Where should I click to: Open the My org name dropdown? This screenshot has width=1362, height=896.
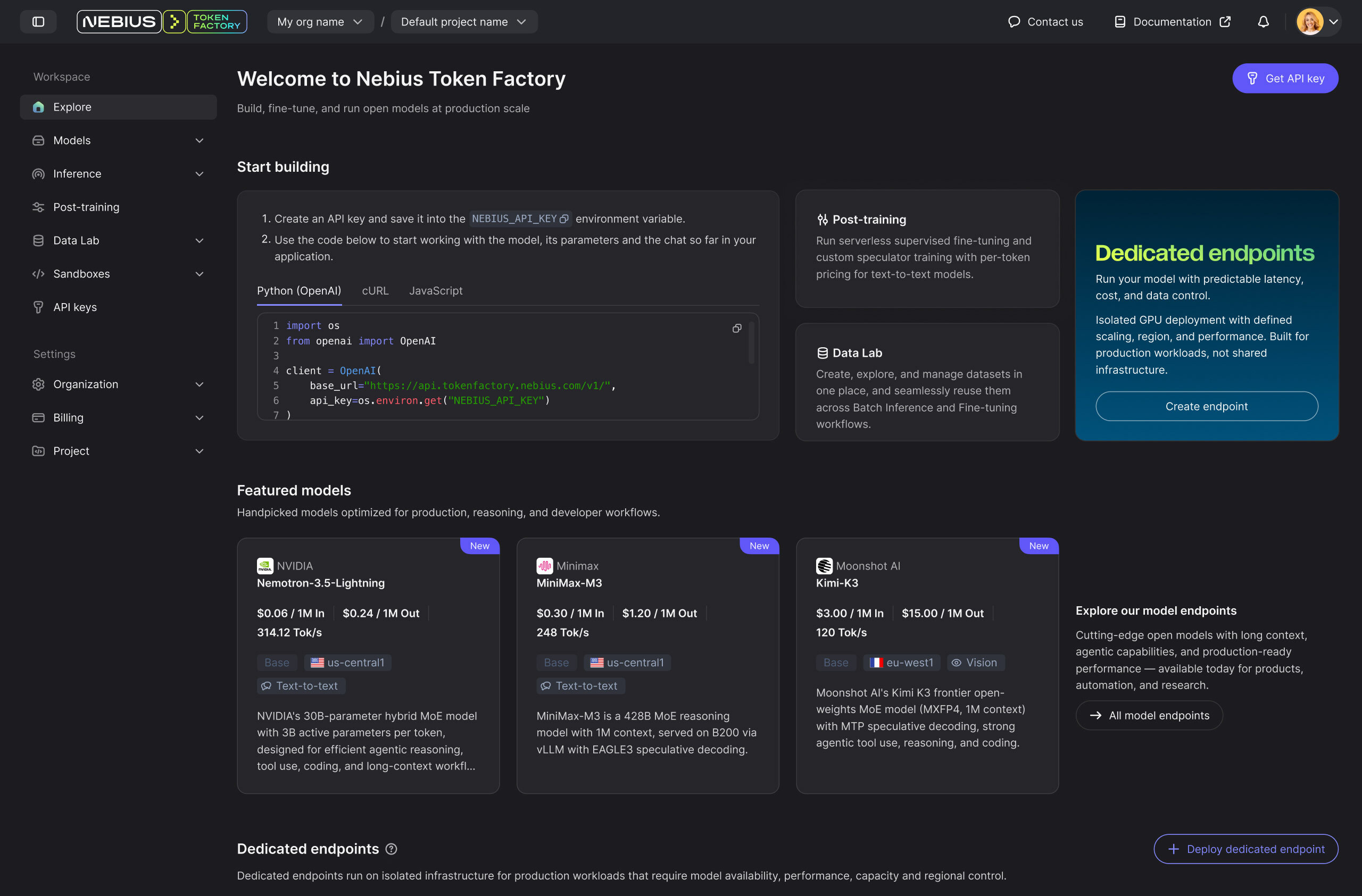click(320, 22)
